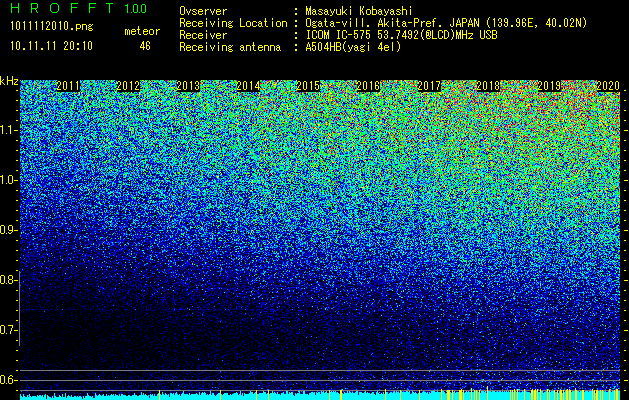Viewport: 629px width, 400px height.
Task: Click the 1.1 frequency axis label
Action: [x=8, y=130]
